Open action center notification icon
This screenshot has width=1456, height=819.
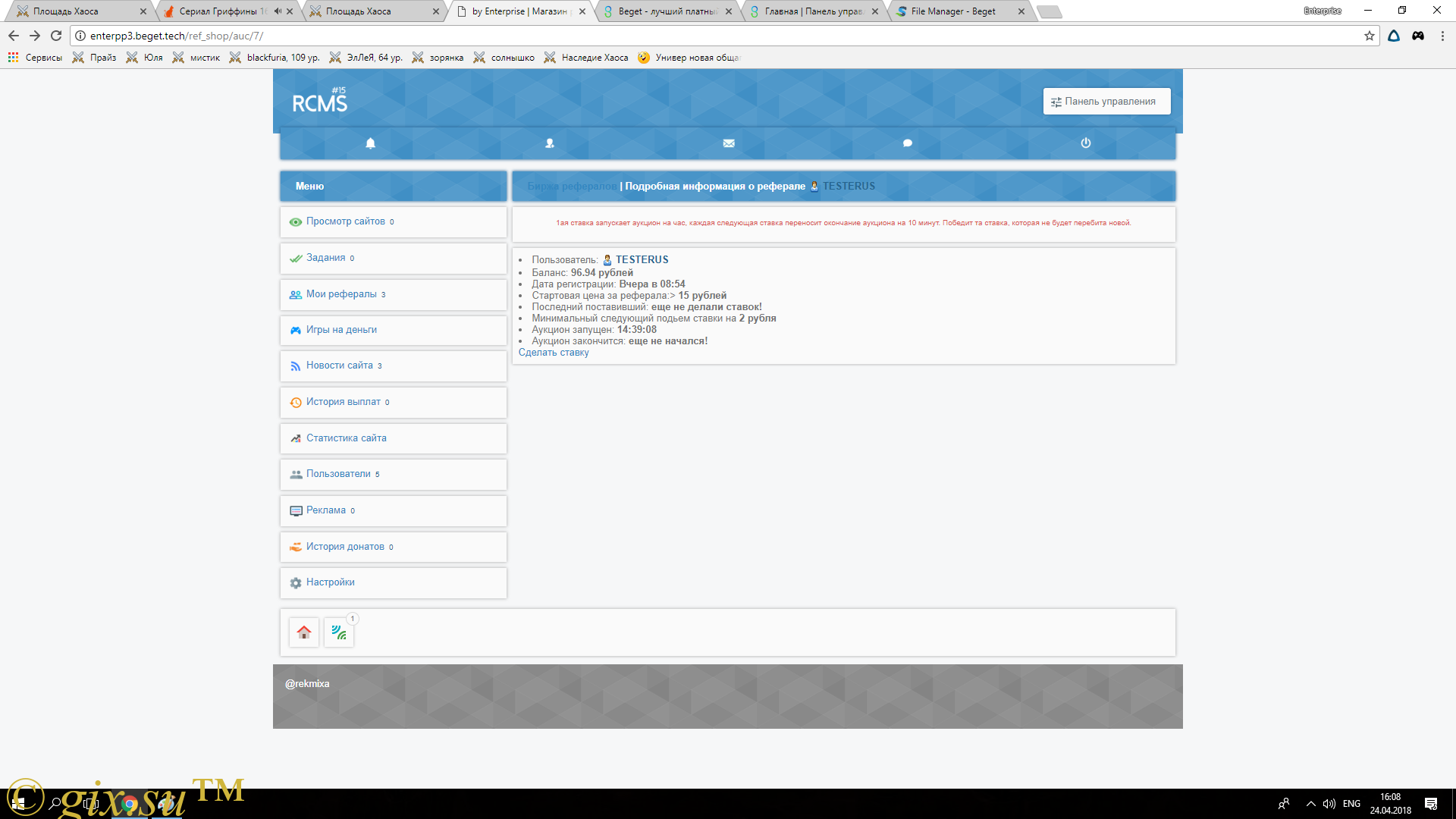pos(1431,804)
